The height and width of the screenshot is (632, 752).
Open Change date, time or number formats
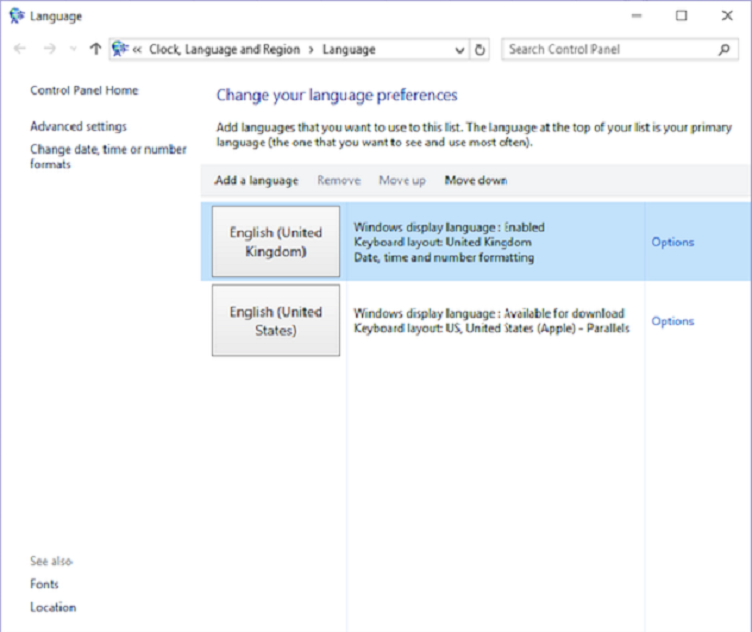coord(108,157)
